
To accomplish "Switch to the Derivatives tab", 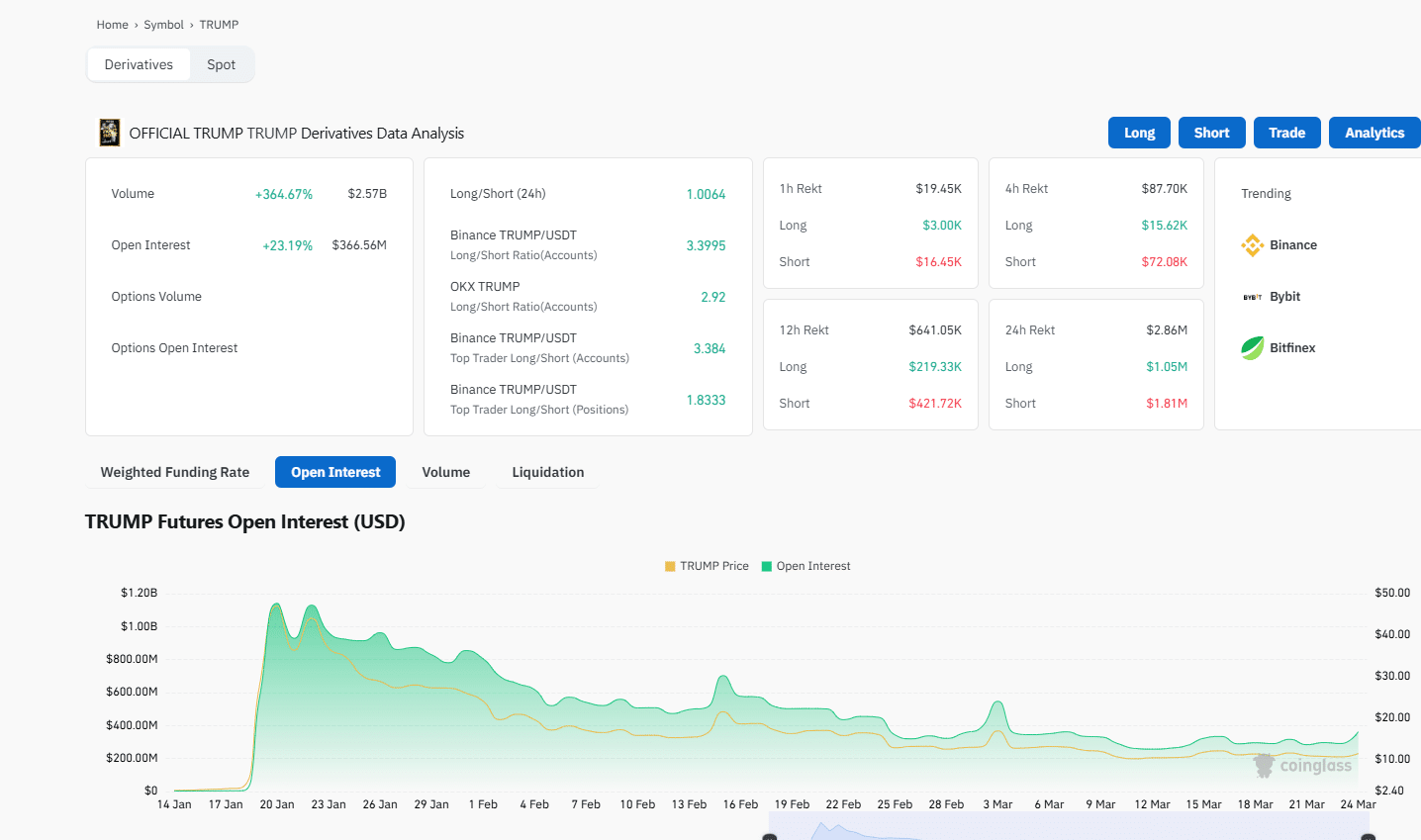I will click(x=139, y=64).
